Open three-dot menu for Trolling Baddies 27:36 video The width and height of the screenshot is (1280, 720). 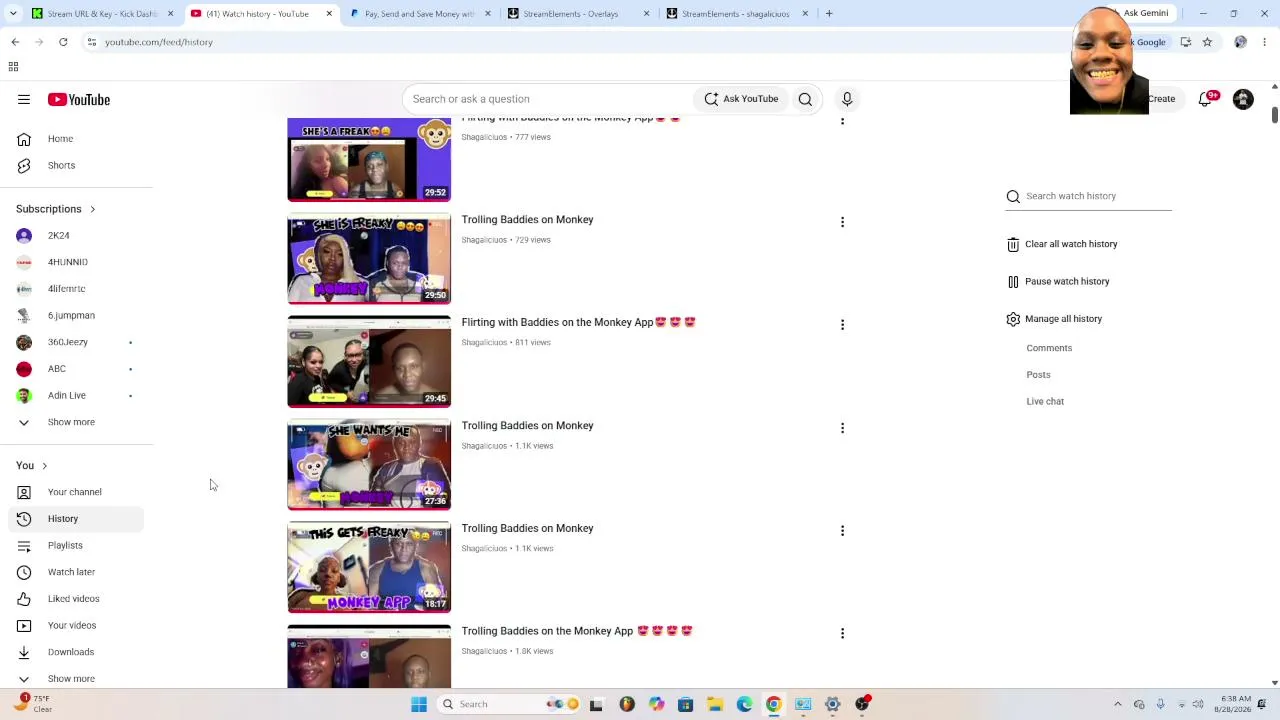pos(842,428)
